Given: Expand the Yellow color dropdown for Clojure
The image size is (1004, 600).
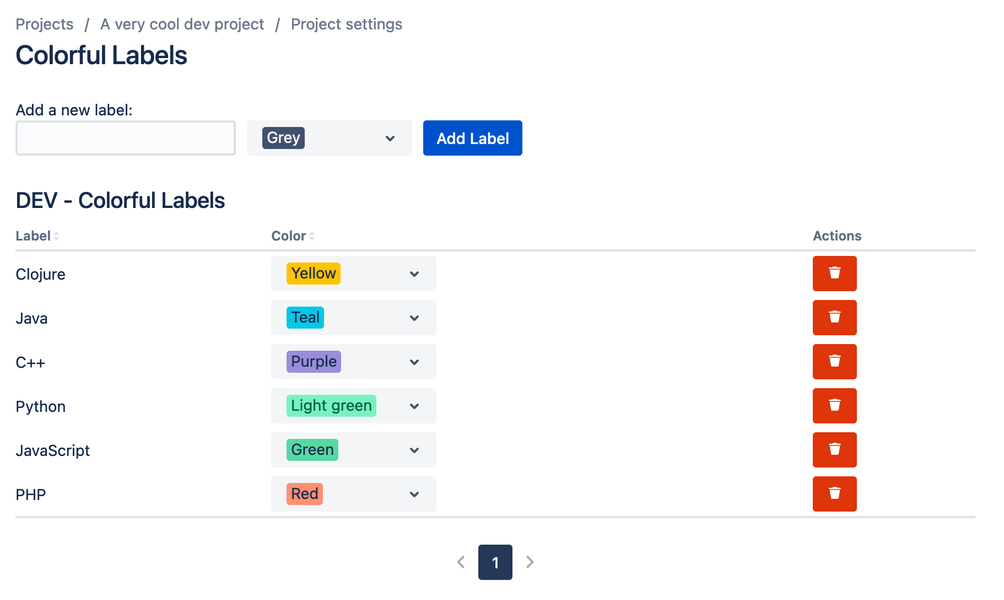Looking at the screenshot, I should tap(353, 273).
